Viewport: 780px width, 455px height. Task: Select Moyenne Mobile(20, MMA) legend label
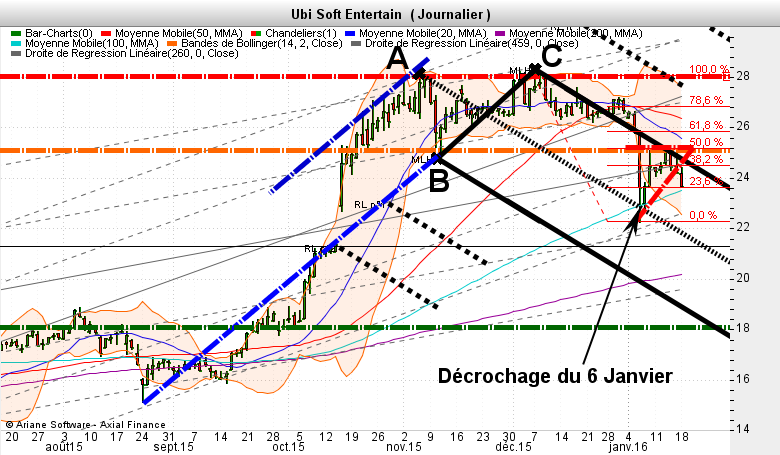[x=423, y=33]
